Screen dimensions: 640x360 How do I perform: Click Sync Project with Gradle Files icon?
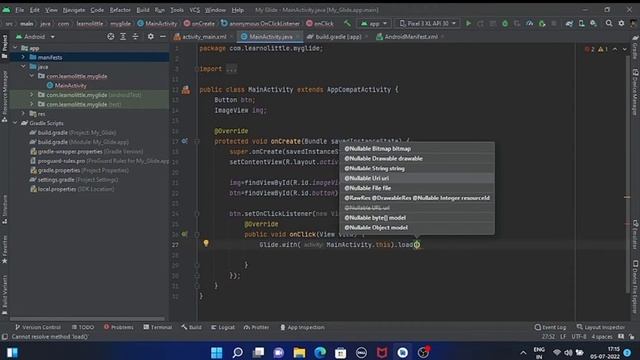coord(569,24)
